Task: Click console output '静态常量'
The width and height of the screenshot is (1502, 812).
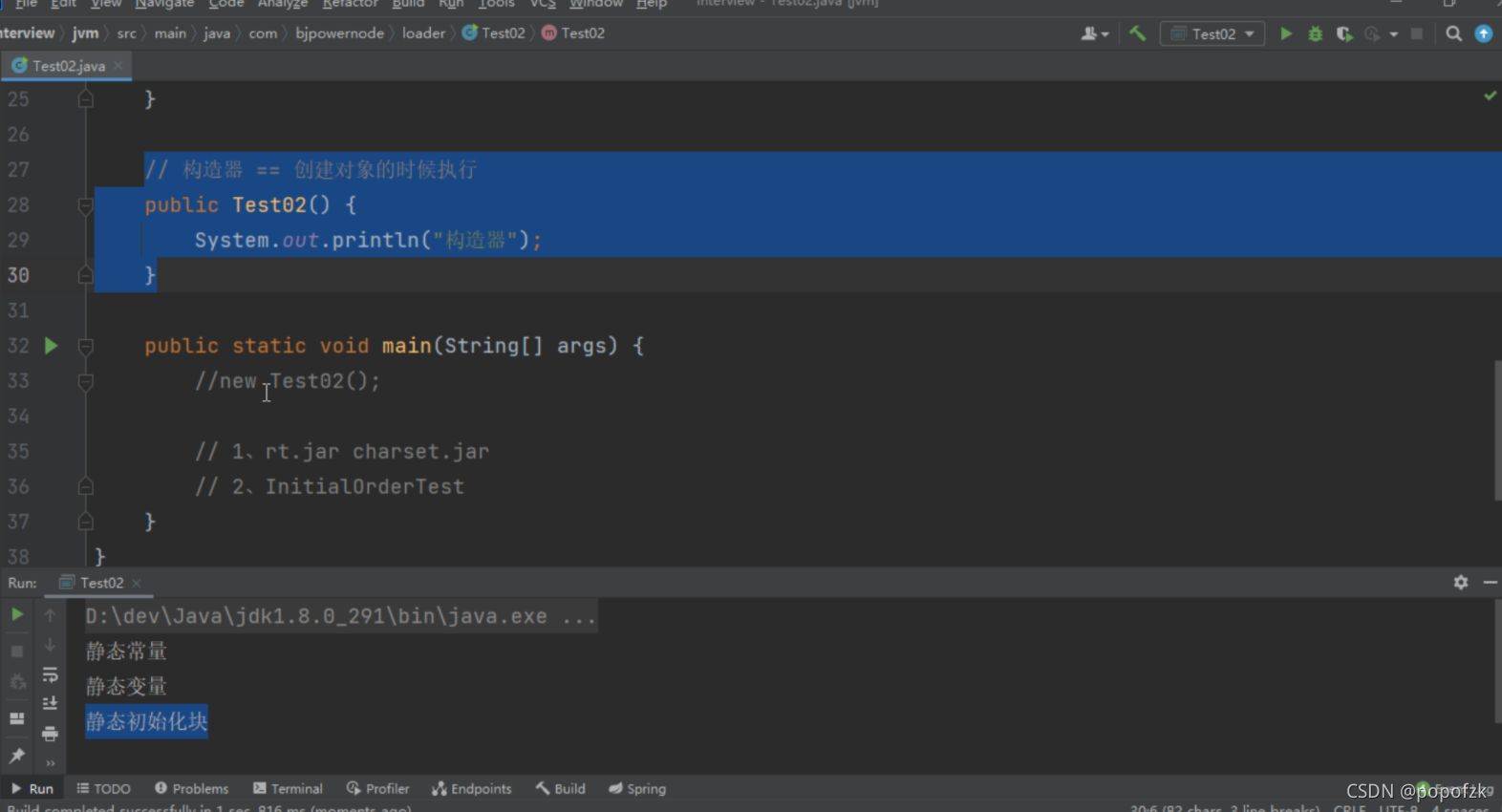Action: pos(126,652)
